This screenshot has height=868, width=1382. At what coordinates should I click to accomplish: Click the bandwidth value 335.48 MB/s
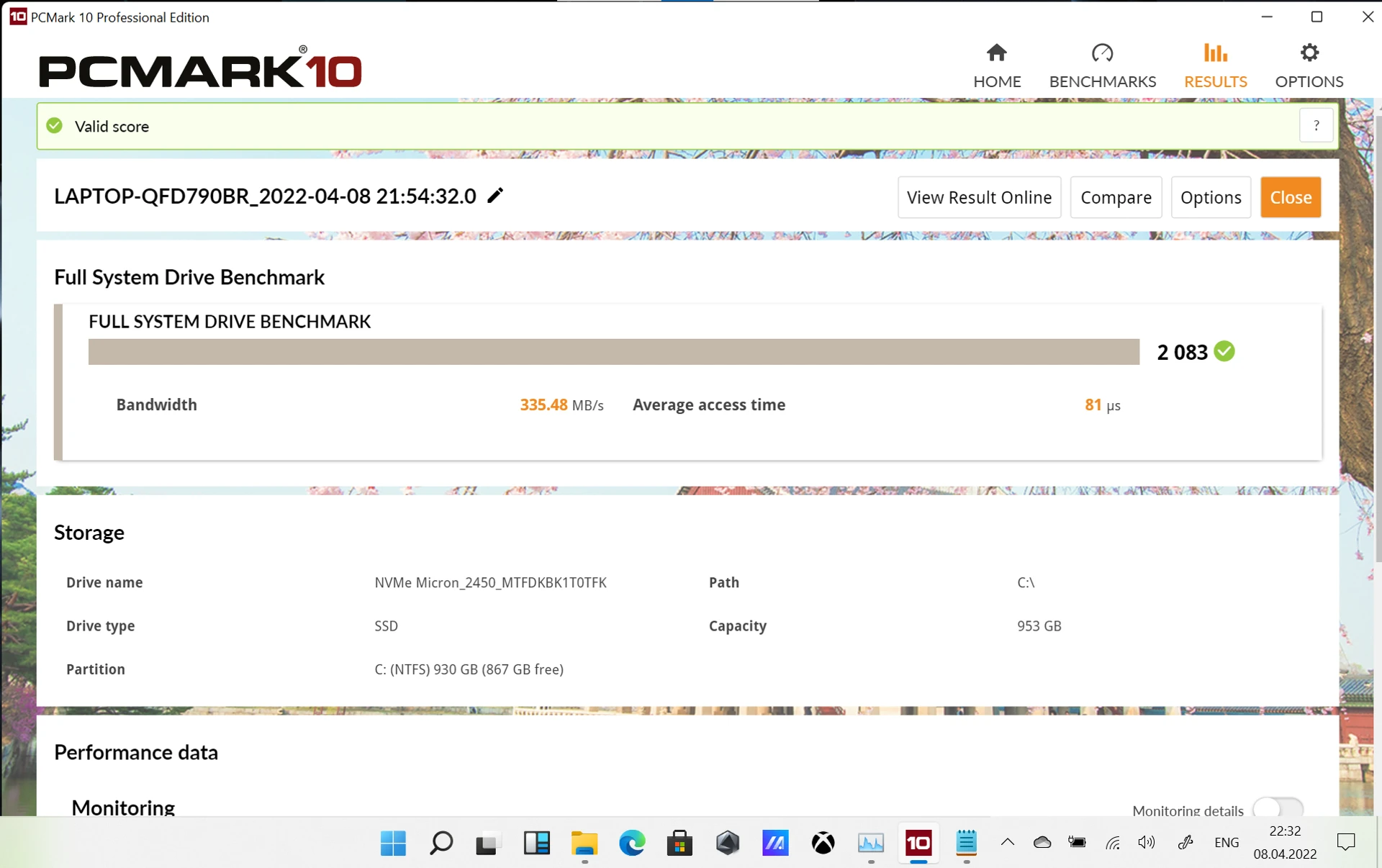point(561,404)
